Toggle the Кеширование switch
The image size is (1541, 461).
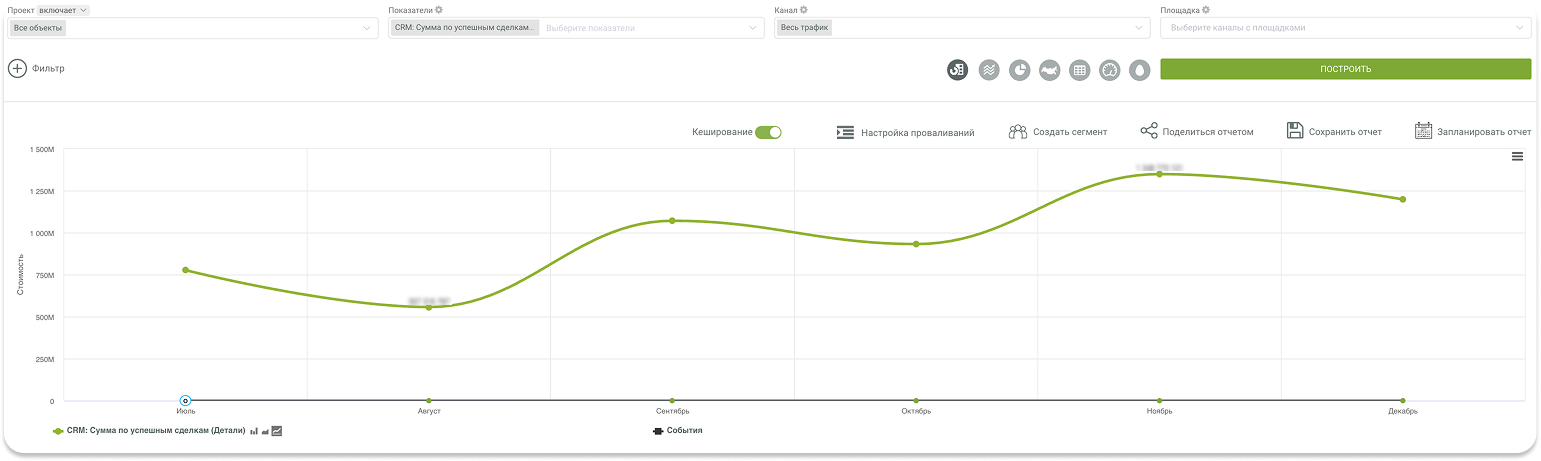[768, 132]
